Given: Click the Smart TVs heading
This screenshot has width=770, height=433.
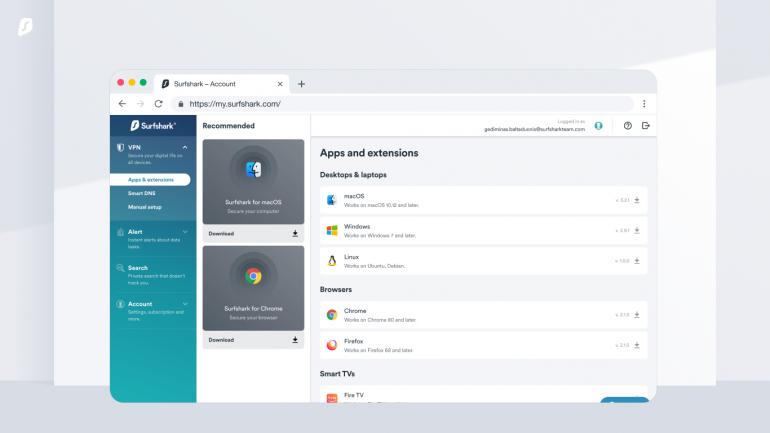Looking at the screenshot, I should click(337, 374).
